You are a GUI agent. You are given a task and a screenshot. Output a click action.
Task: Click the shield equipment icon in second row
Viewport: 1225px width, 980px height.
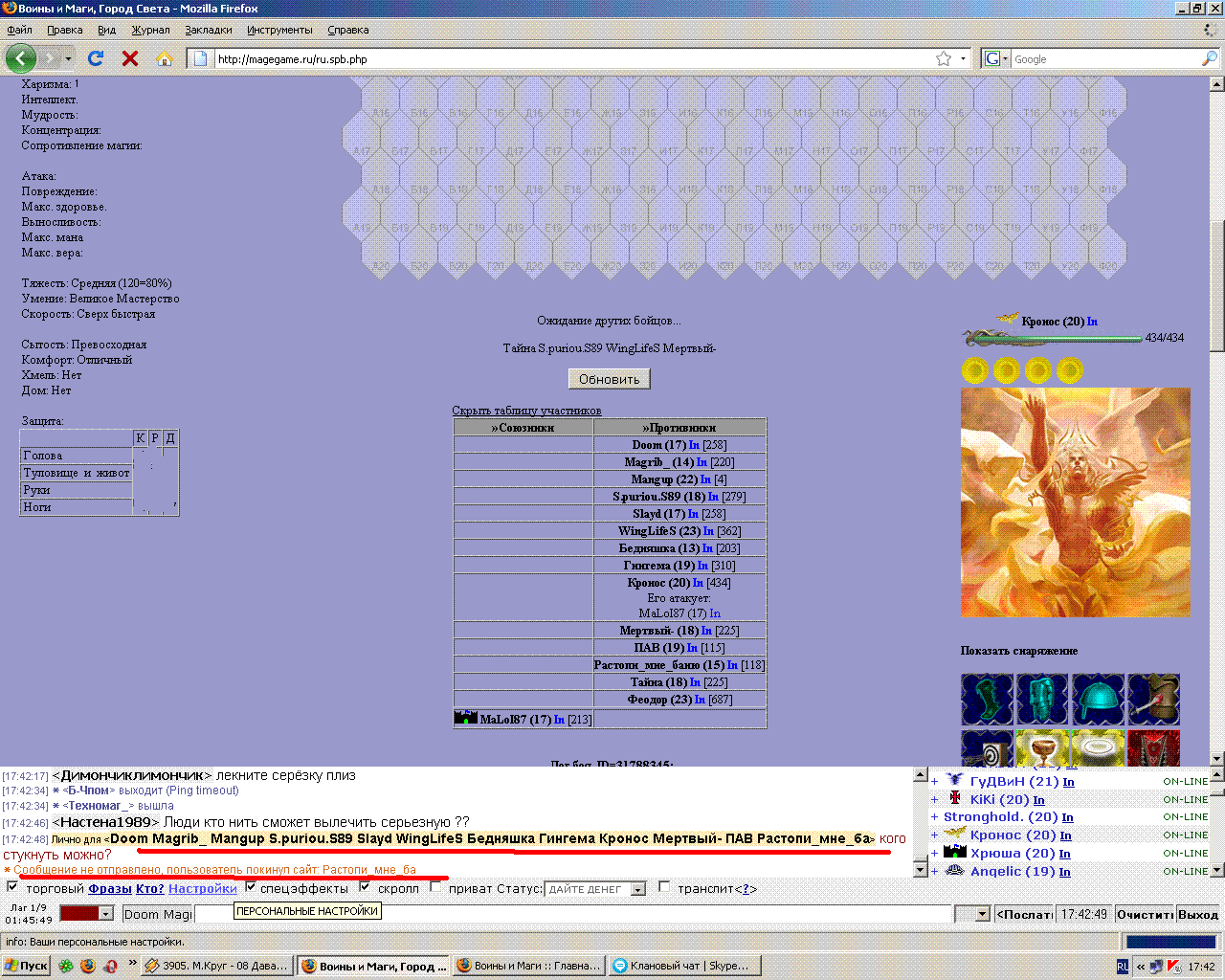(x=987, y=747)
